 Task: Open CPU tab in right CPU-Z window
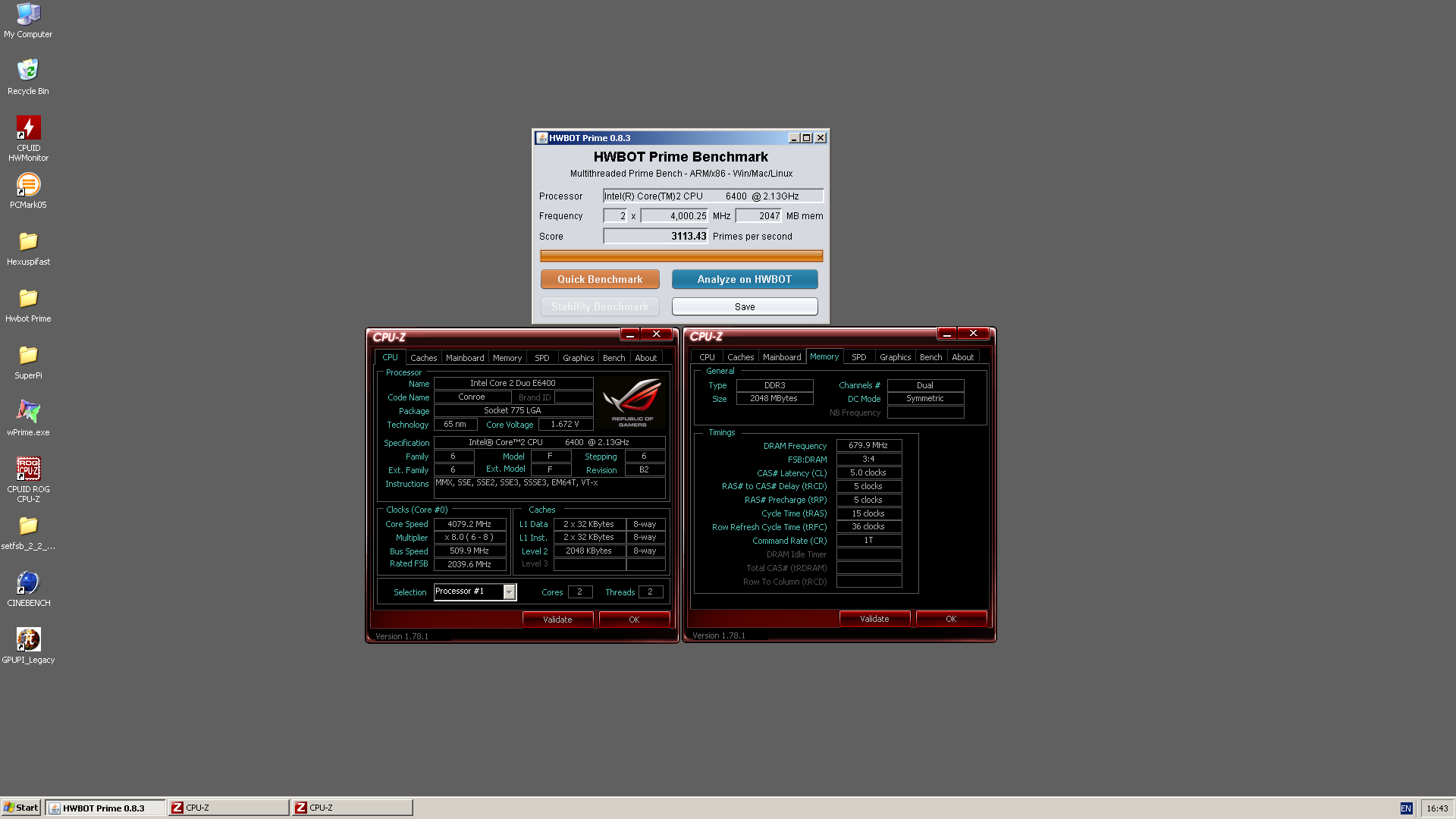tap(707, 357)
